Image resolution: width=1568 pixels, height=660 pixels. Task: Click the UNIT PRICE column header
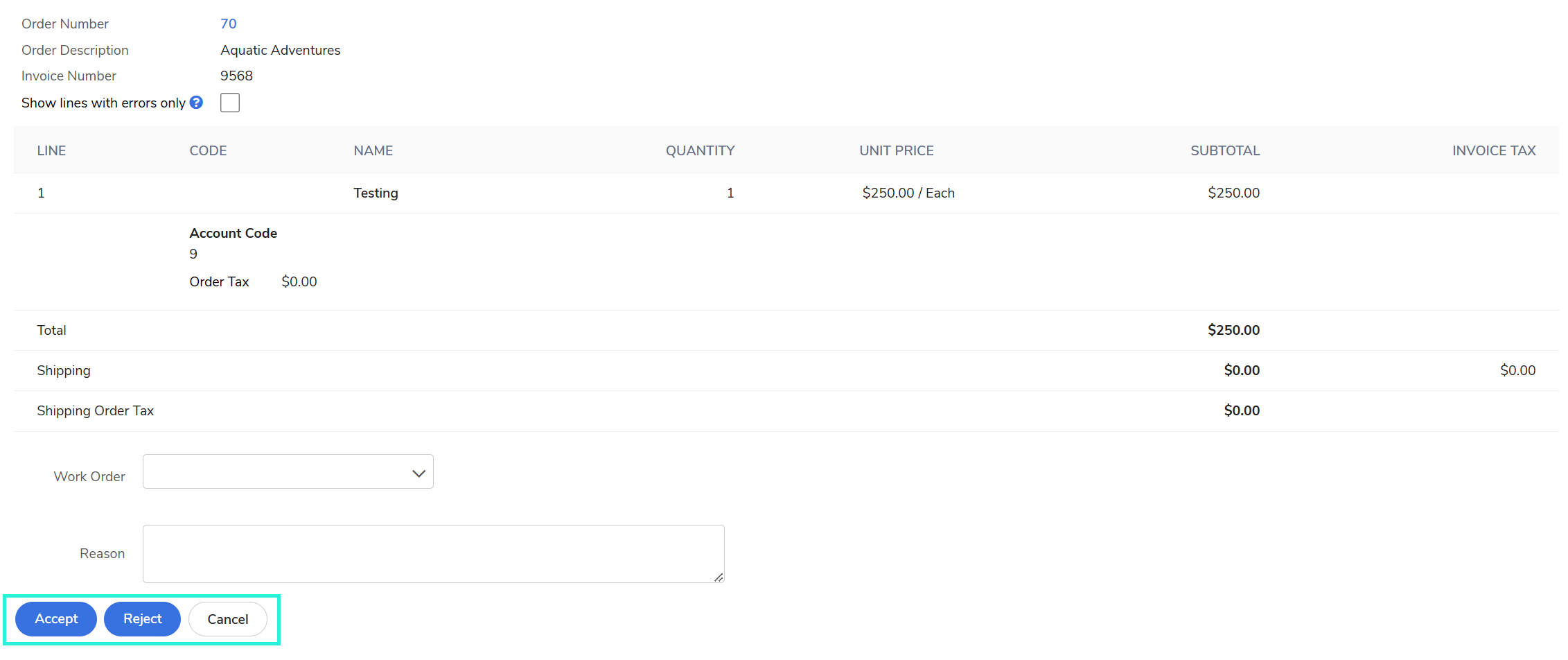(896, 150)
